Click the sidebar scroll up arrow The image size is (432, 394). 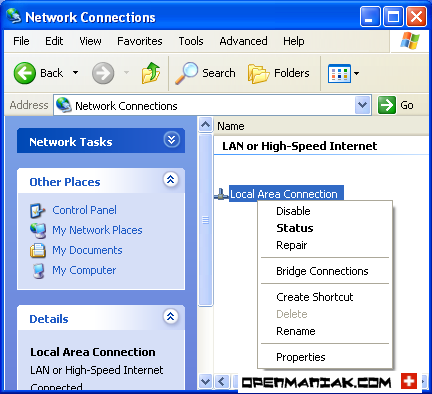pos(206,125)
